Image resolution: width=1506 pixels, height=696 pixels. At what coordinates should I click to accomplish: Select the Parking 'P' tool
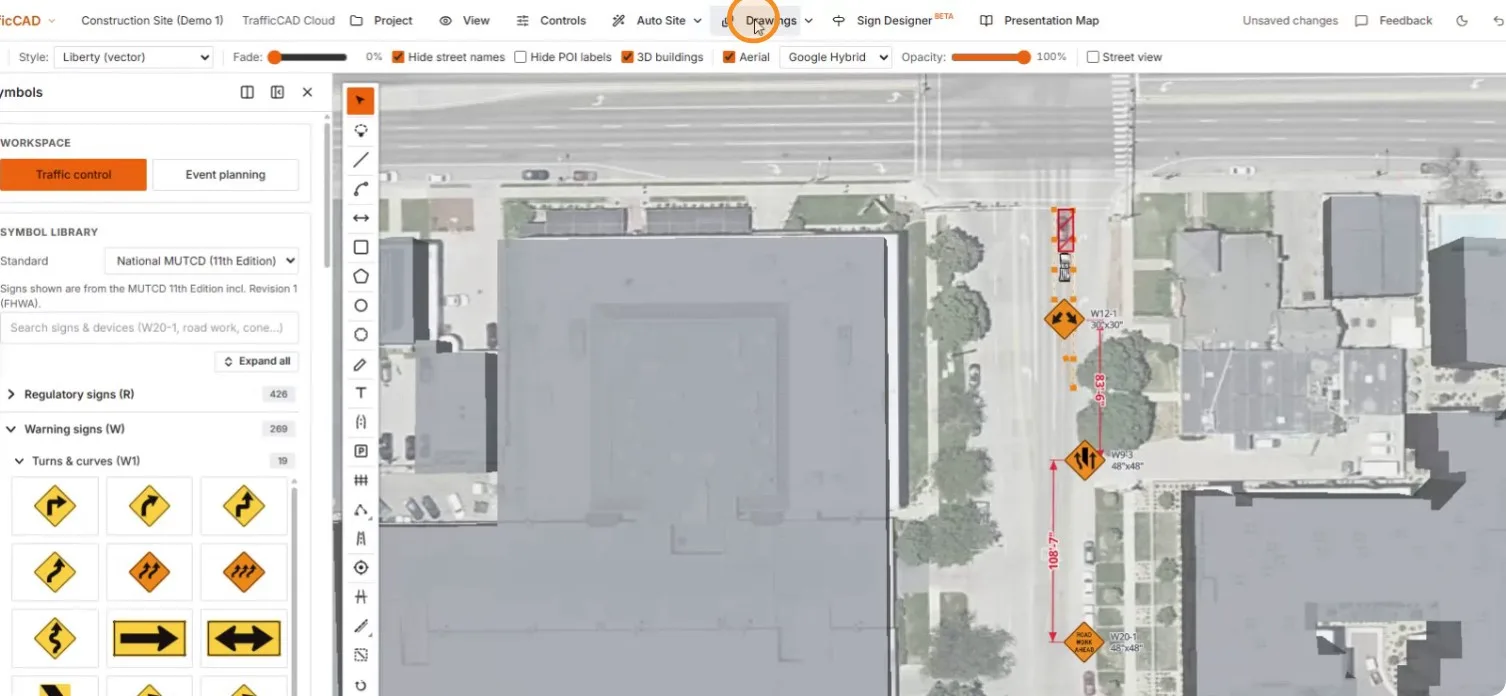pos(361,451)
